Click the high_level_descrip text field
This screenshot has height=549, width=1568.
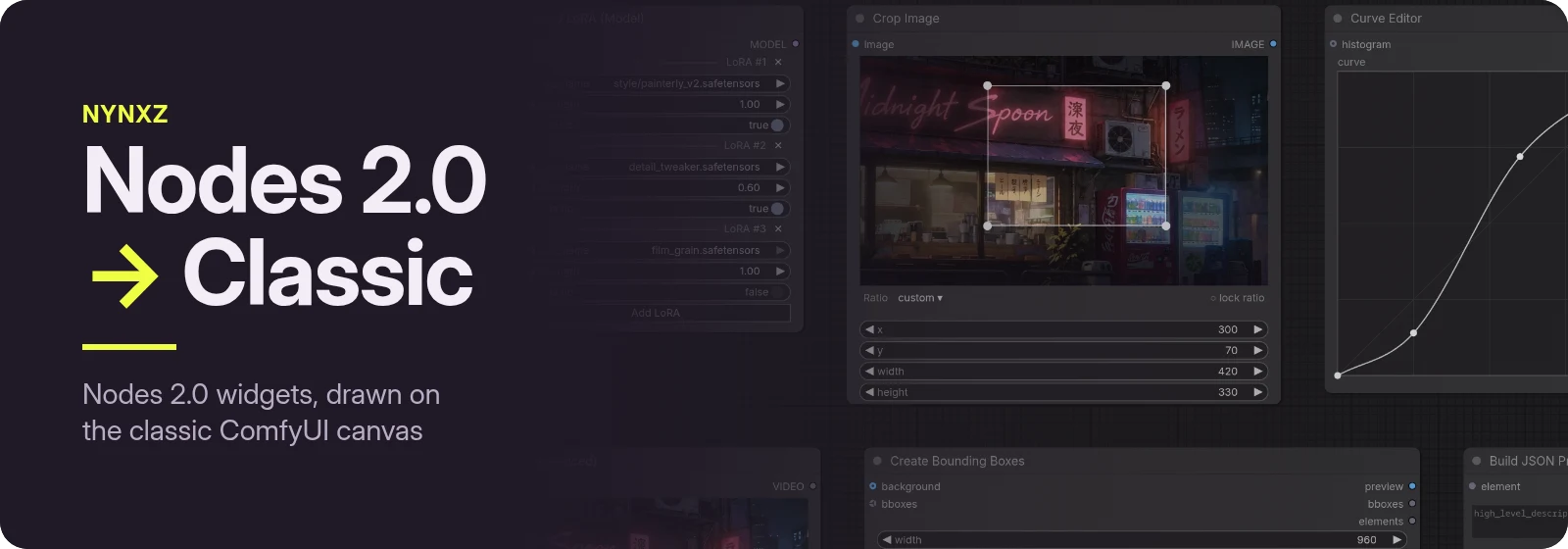[x=1520, y=522]
